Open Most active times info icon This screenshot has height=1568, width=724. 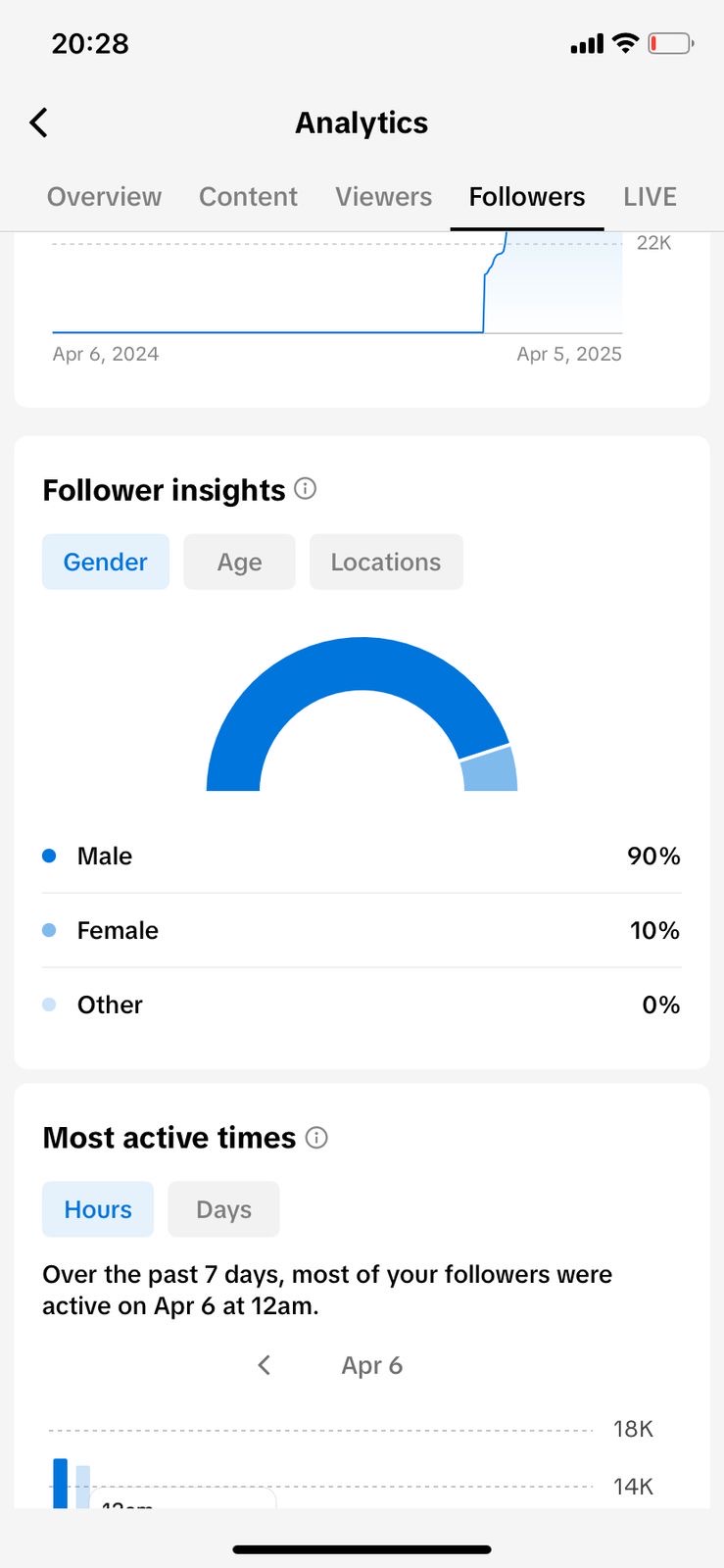tap(316, 1137)
